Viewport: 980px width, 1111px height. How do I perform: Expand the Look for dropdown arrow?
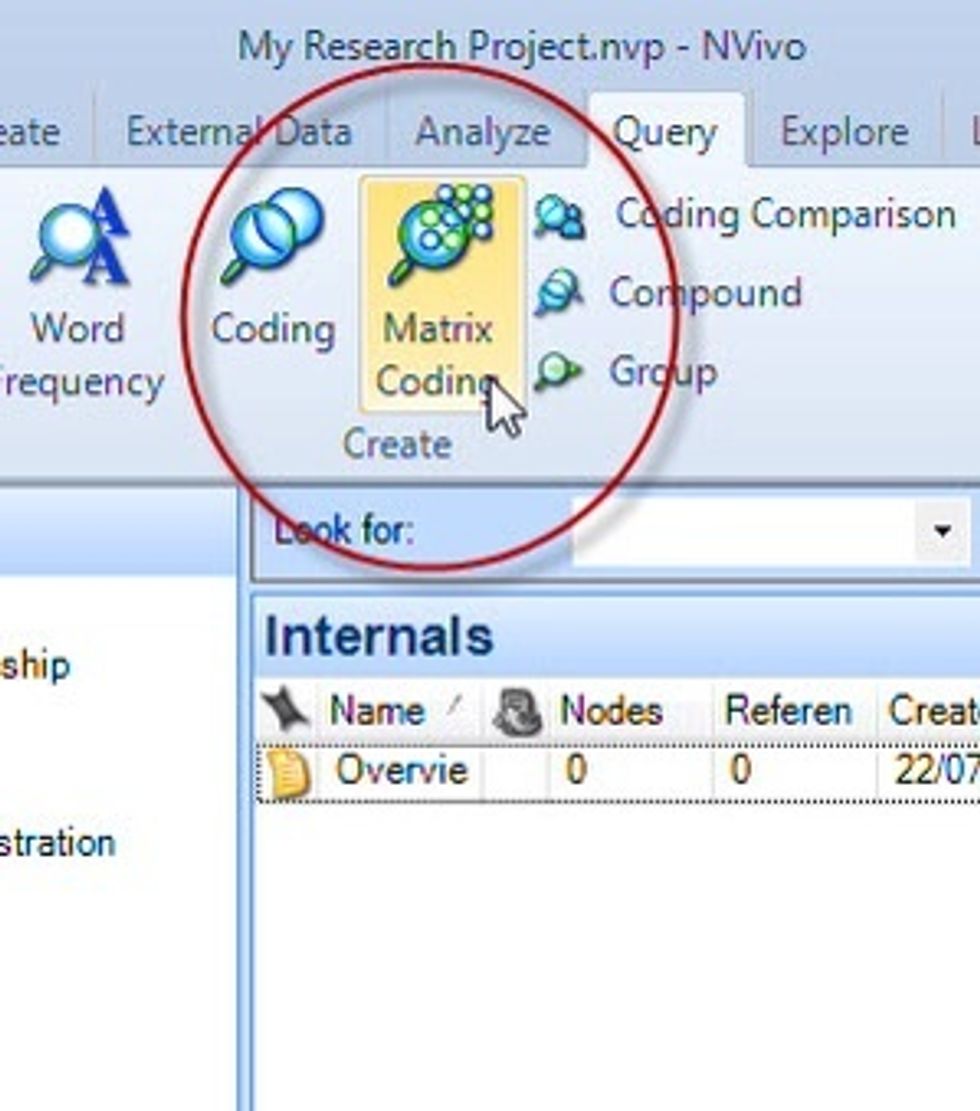pyautogui.click(x=942, y=531)
